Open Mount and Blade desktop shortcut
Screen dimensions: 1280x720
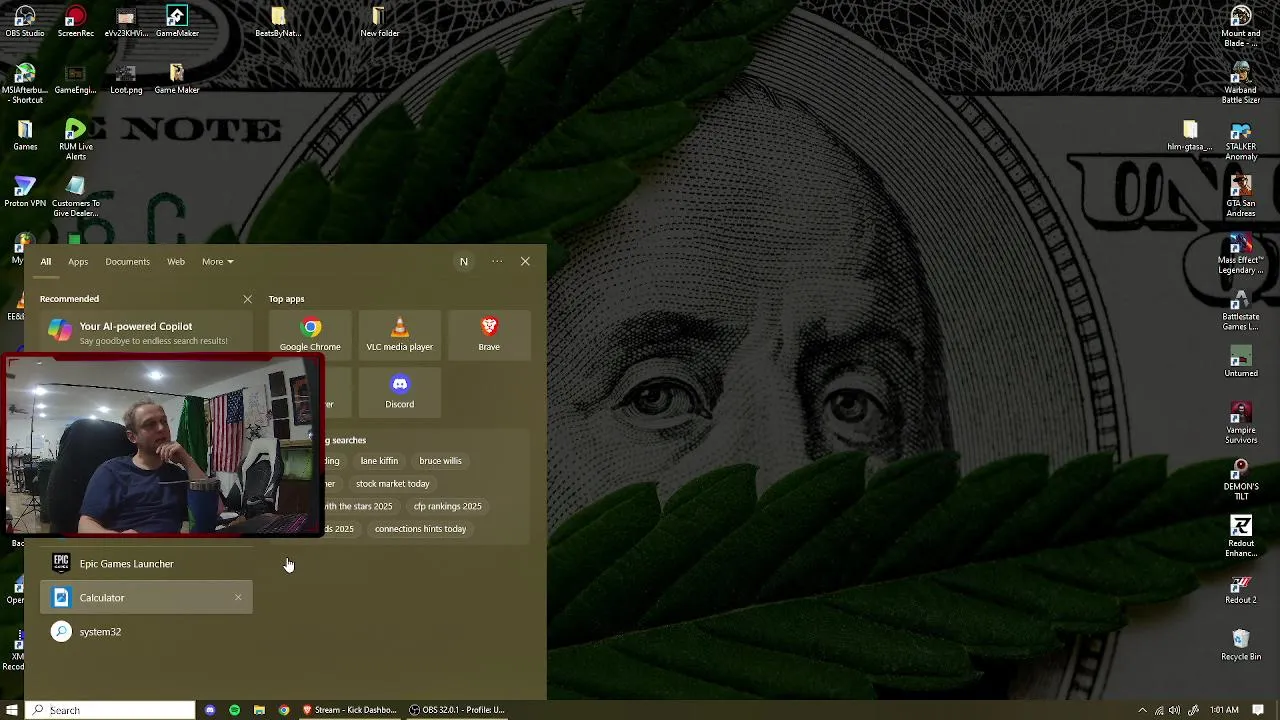1241,27
